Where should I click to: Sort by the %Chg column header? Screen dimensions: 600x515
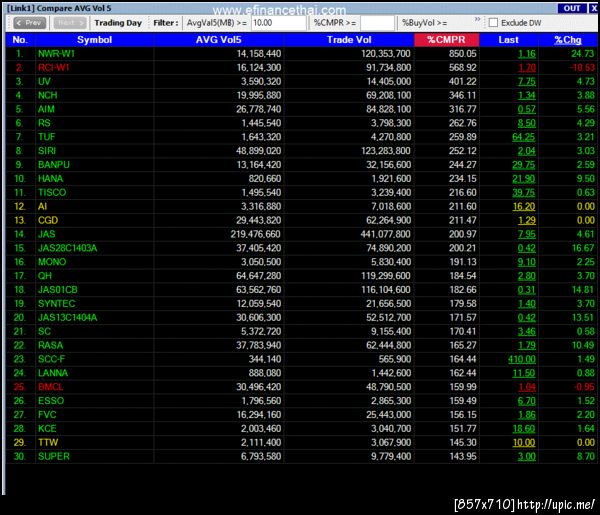pyautogui.click(x=568, y=40)
